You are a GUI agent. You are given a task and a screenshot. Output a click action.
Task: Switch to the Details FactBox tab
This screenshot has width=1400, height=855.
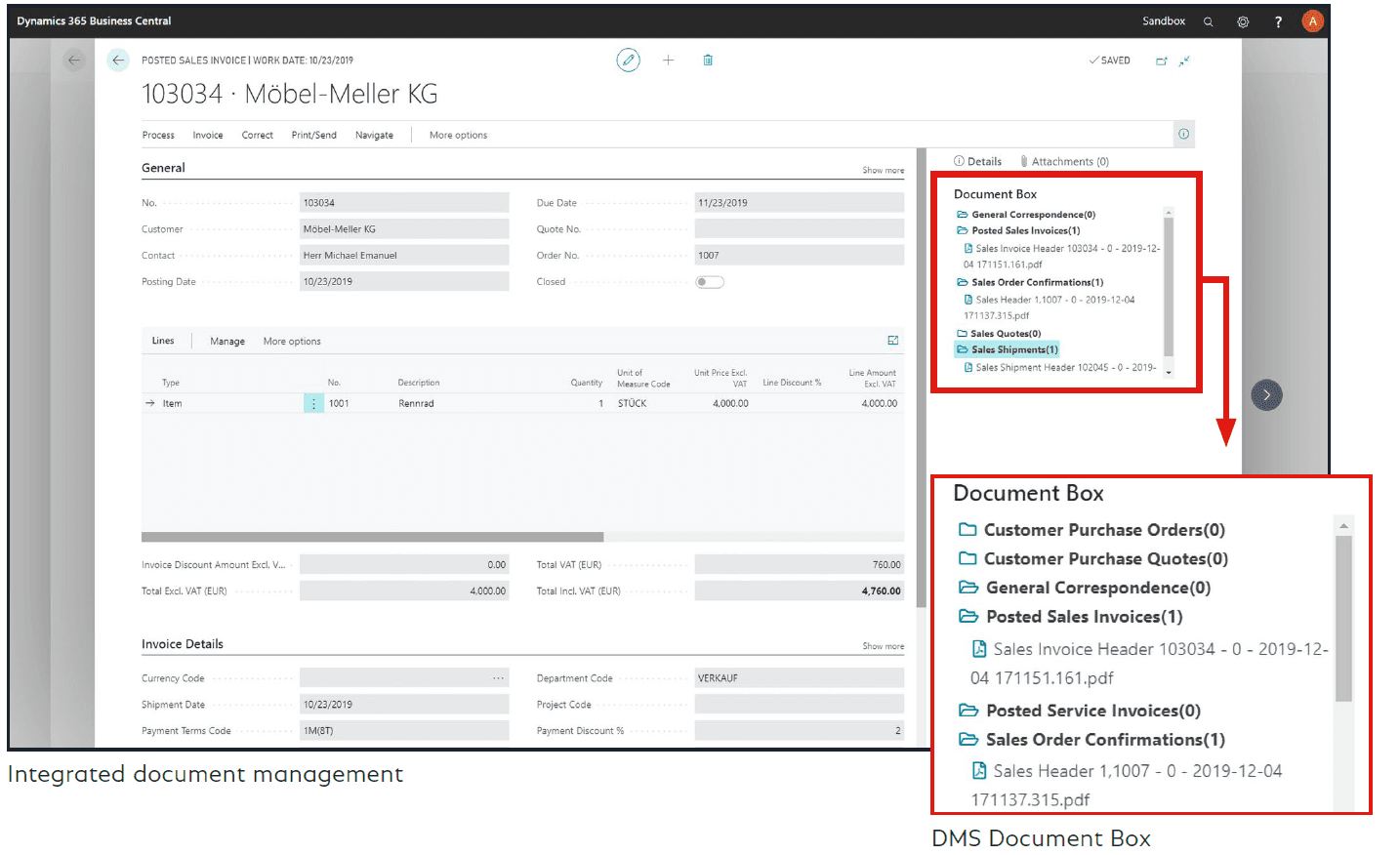pyautogui.click(x=978, y=162)
